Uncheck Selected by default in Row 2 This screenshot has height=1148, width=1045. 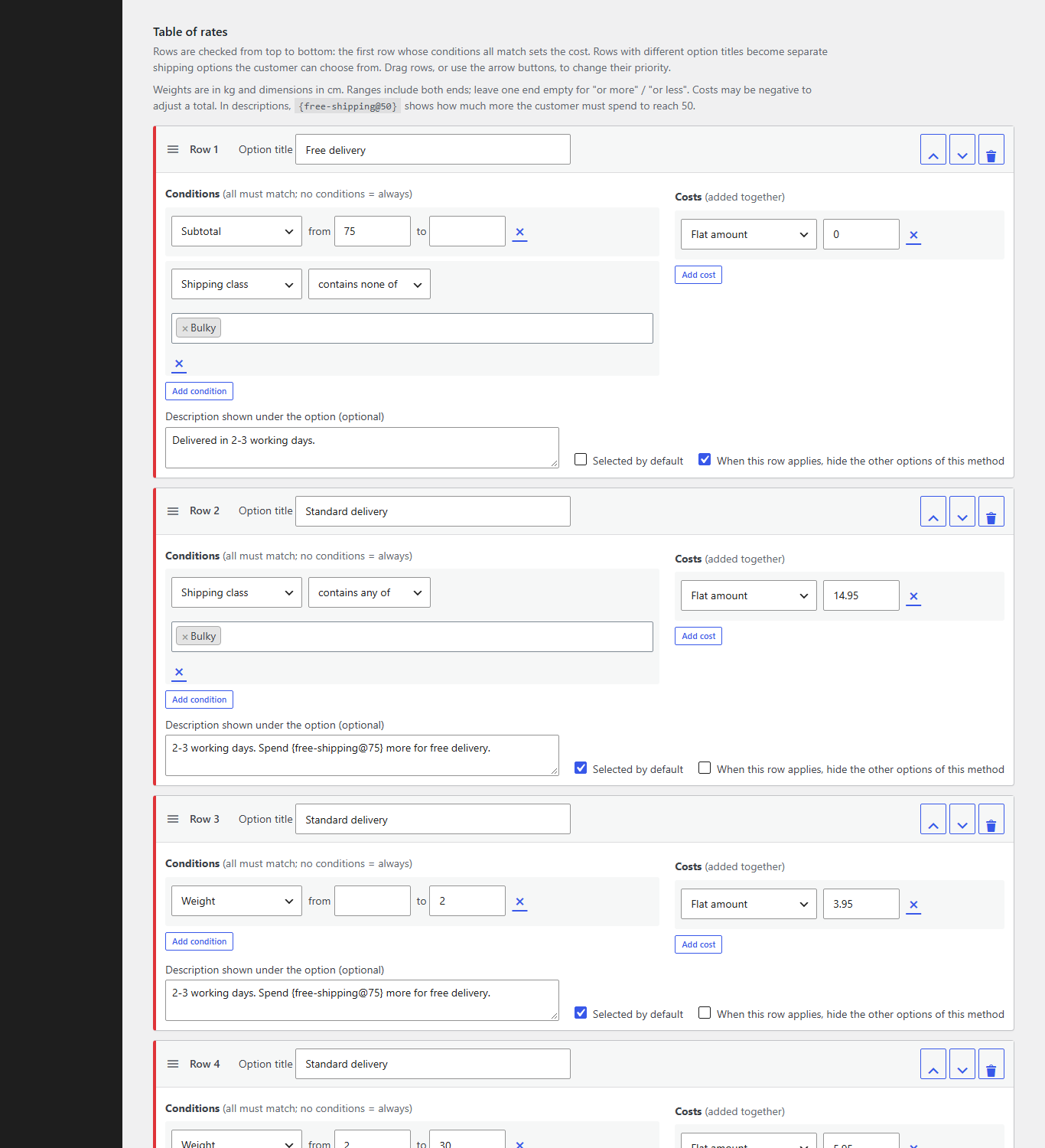click(x=581, y=768)
